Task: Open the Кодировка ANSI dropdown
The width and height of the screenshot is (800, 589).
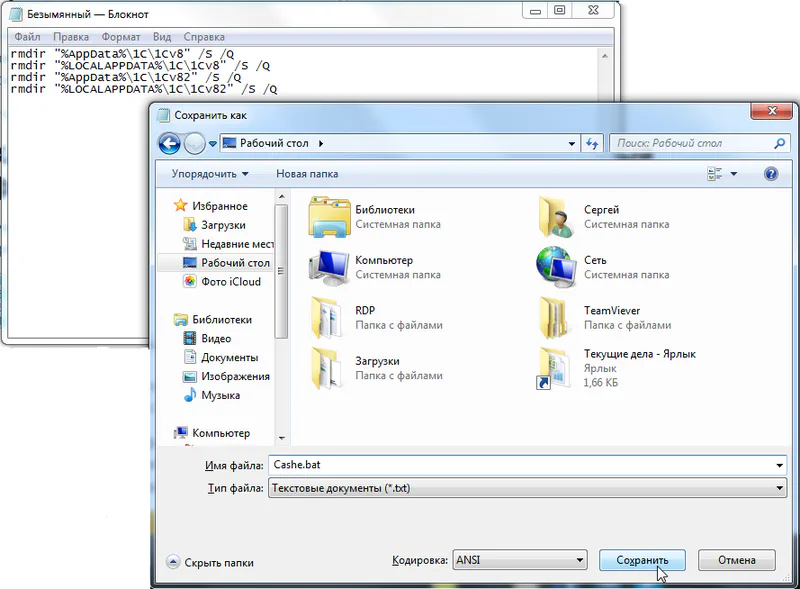Action: (x=579, y=560)
